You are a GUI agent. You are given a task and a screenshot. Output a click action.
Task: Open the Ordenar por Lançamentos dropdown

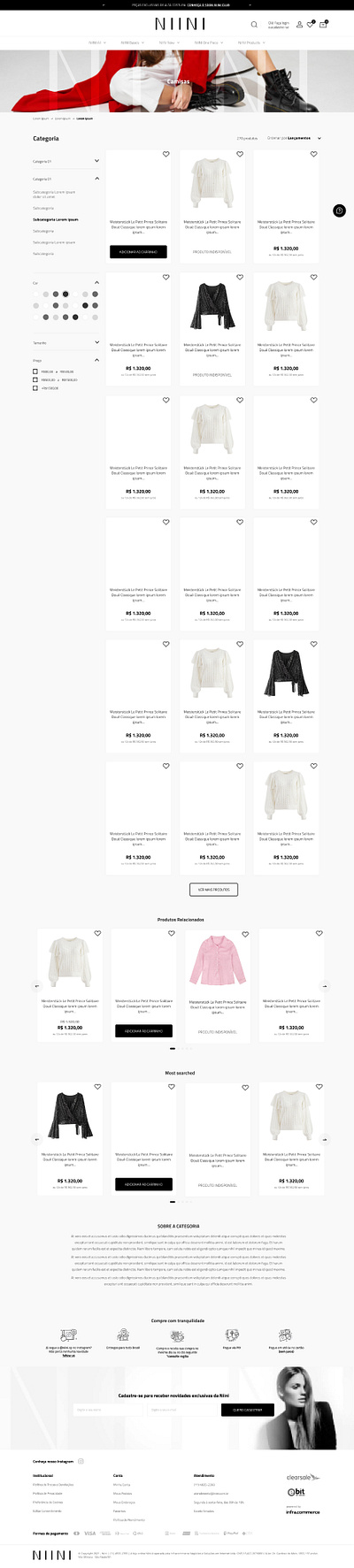click(x=294, y=138)
